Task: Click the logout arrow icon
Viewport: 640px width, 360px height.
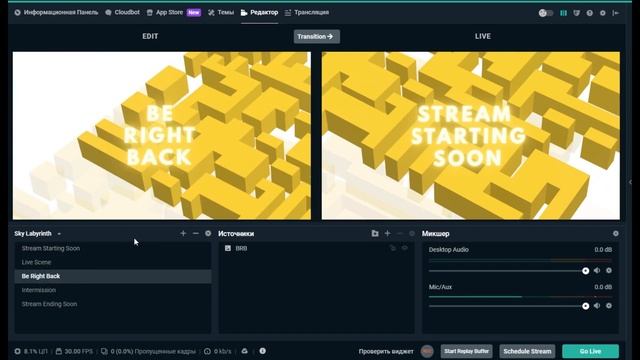Action: click(616, 13)
